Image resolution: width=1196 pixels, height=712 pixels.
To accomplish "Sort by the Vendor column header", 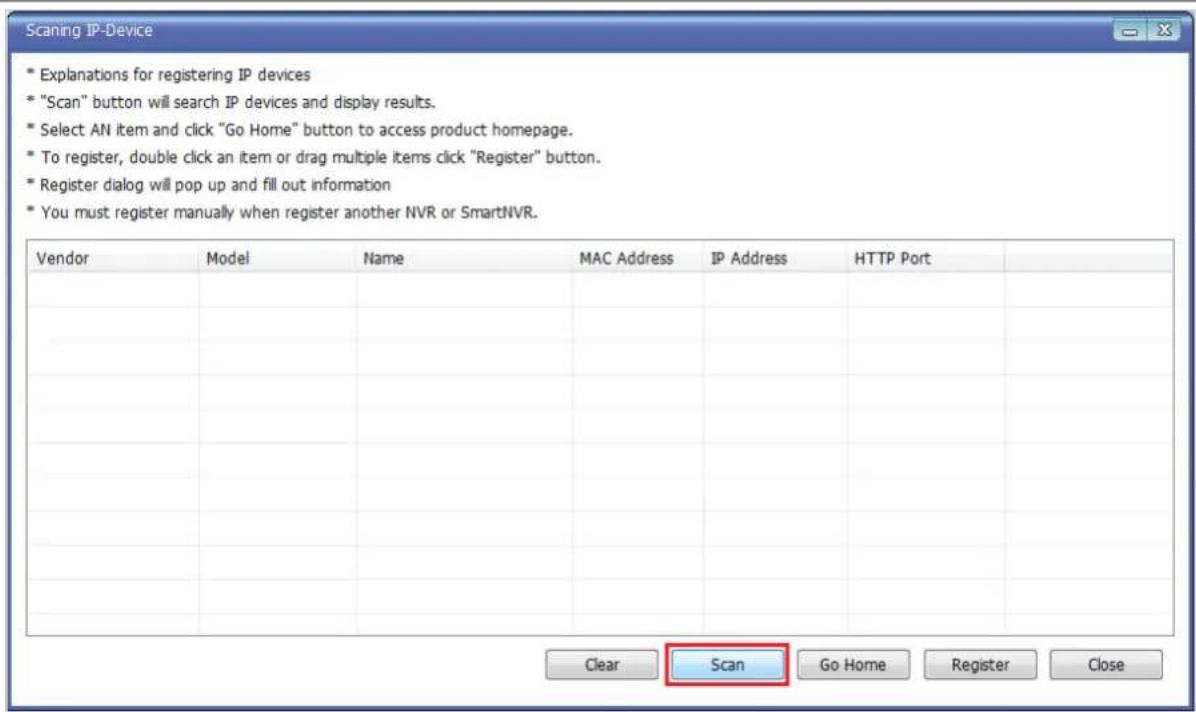I will pos(113,258).
